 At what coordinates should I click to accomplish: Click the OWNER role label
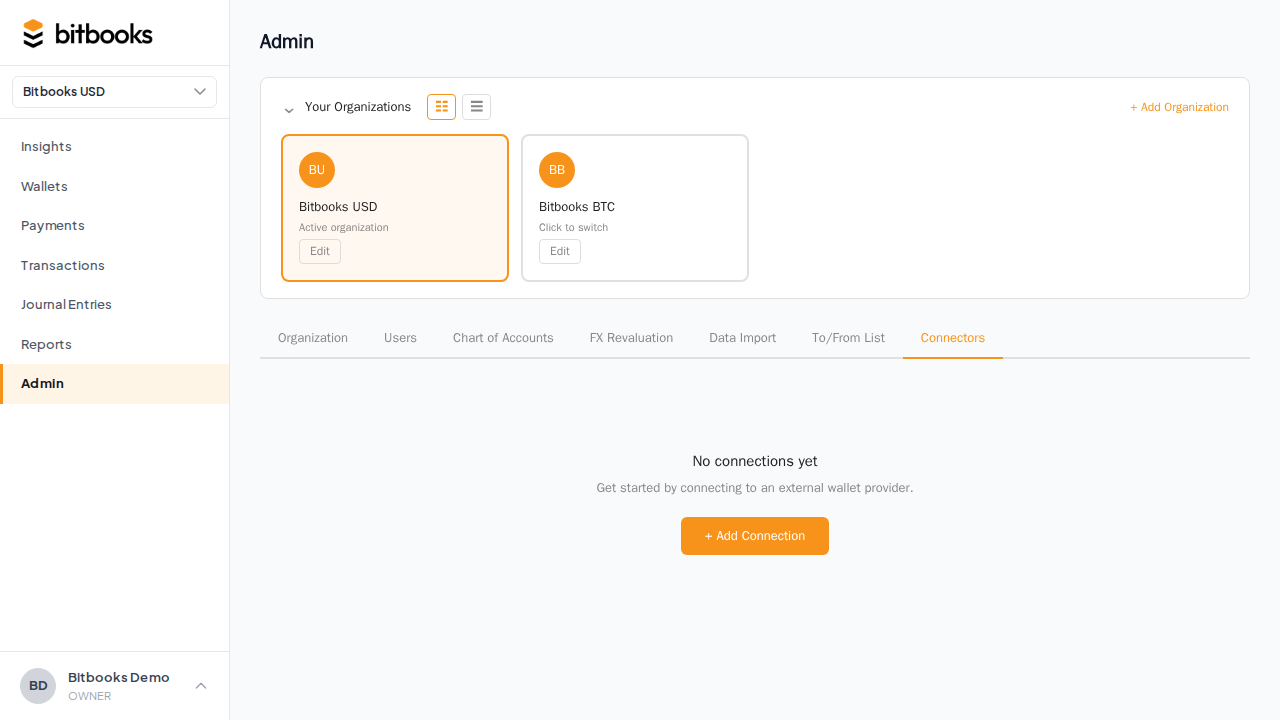pyautogui.click(x=90, y=696)
